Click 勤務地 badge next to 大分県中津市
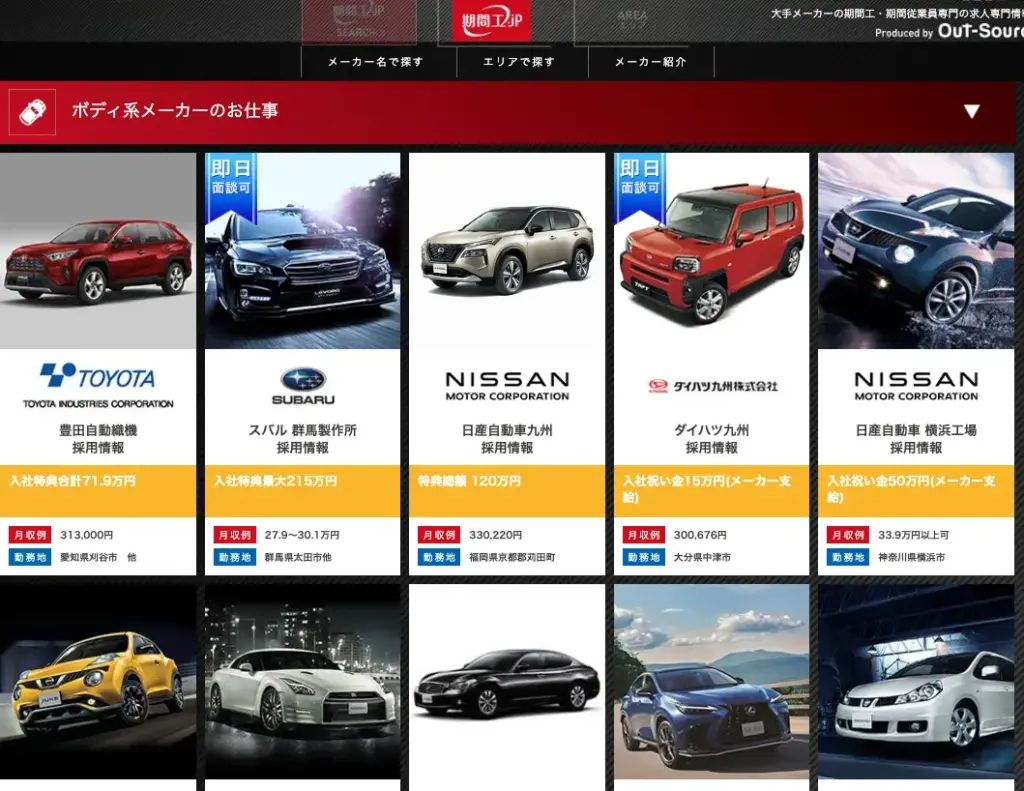This screenshot has height=791, width=1024. 643,557
